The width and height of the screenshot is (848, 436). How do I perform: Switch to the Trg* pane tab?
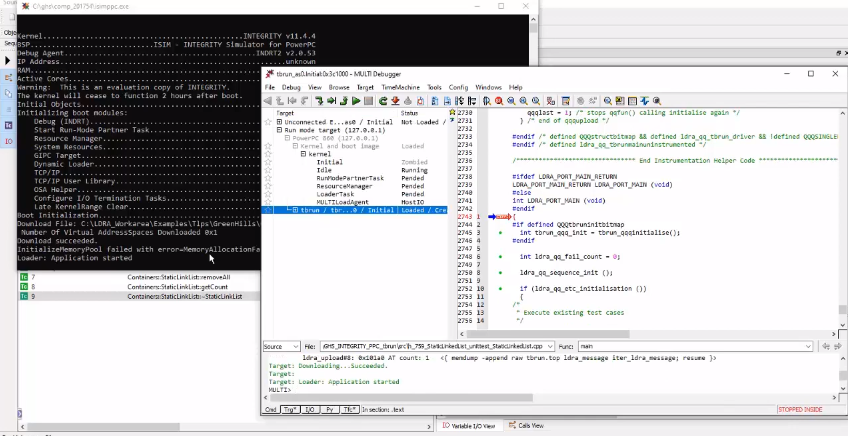(x=290, y=409)
